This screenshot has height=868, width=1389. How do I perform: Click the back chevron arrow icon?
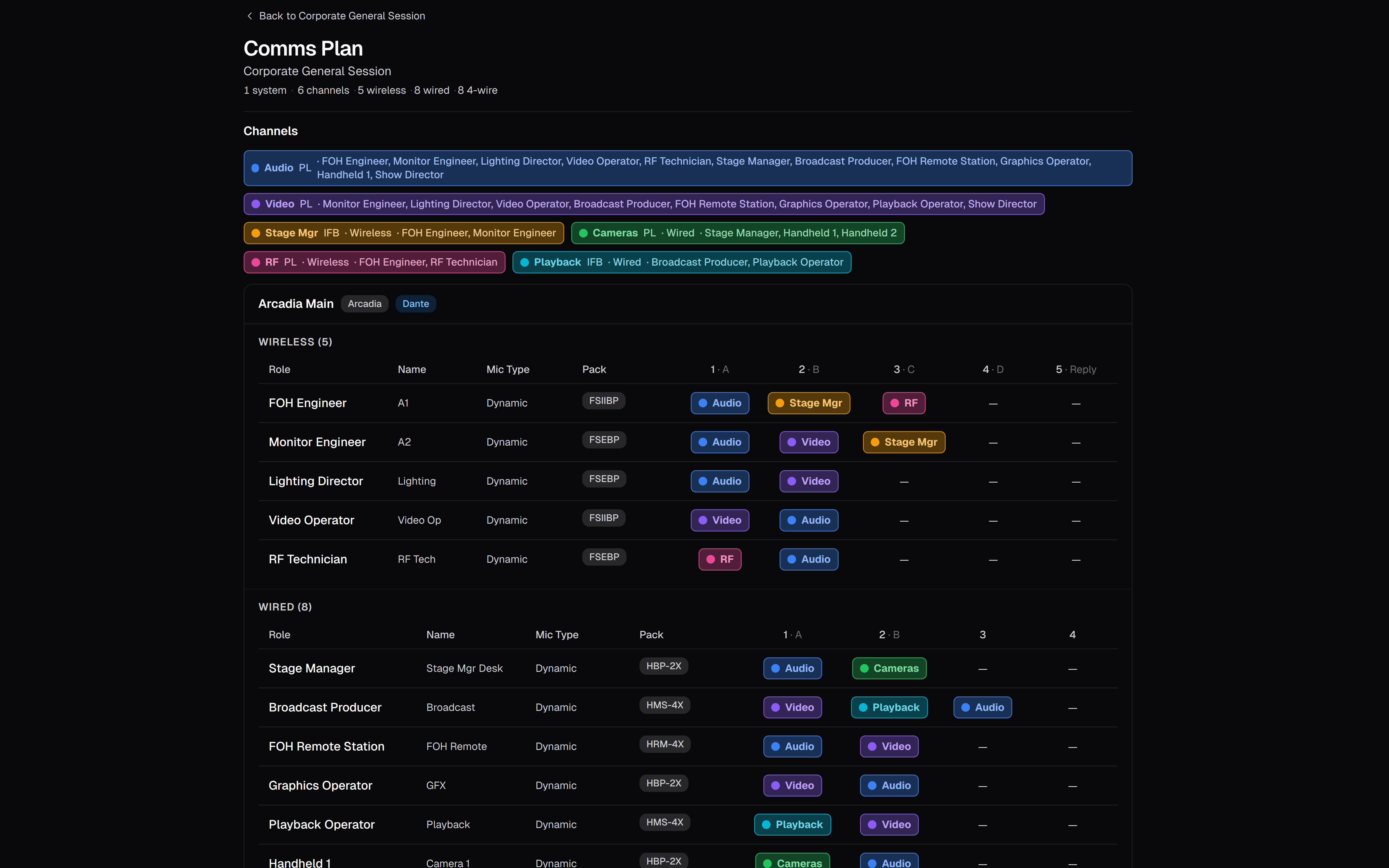249,16
